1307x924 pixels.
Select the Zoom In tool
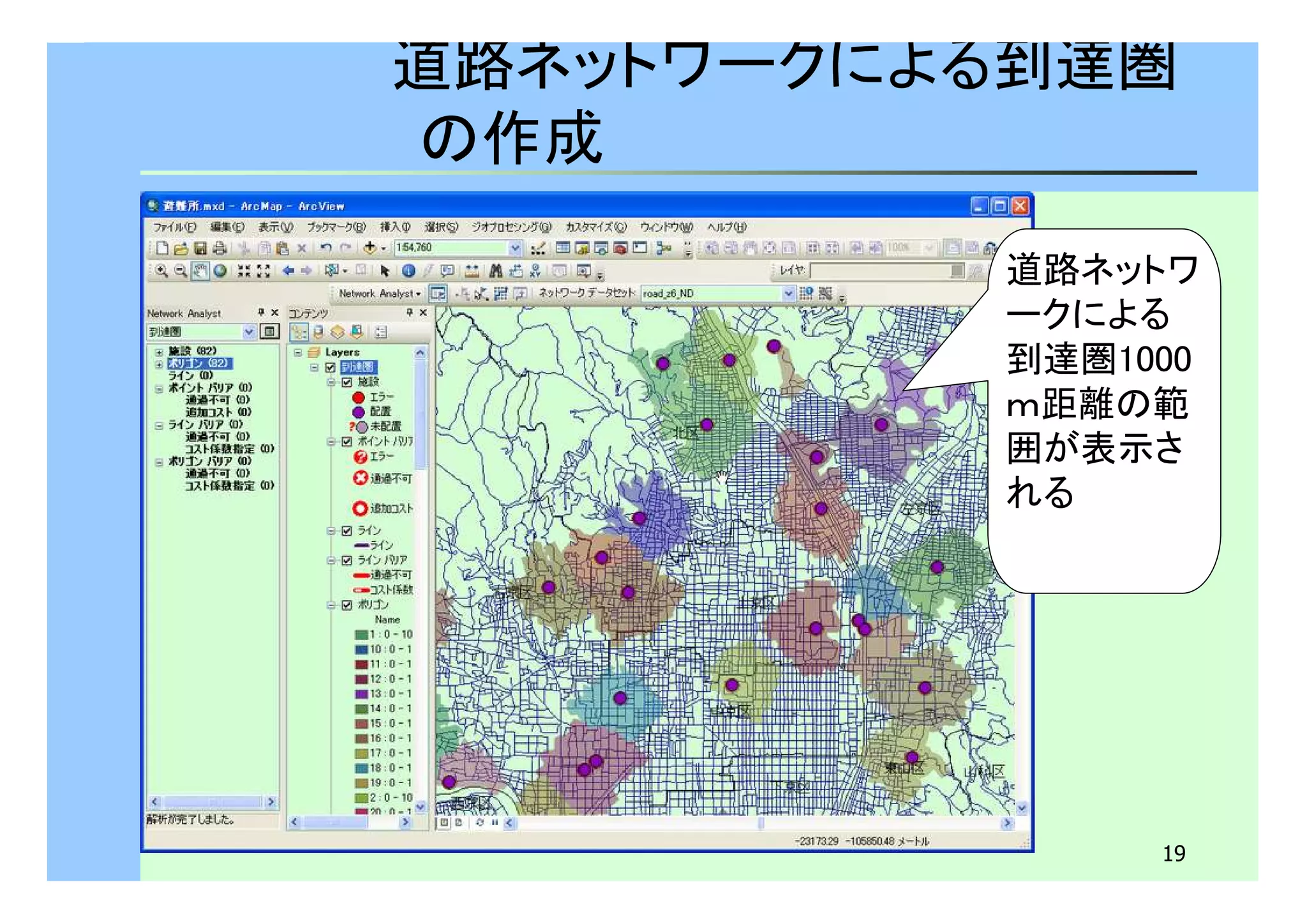[162, 271]
